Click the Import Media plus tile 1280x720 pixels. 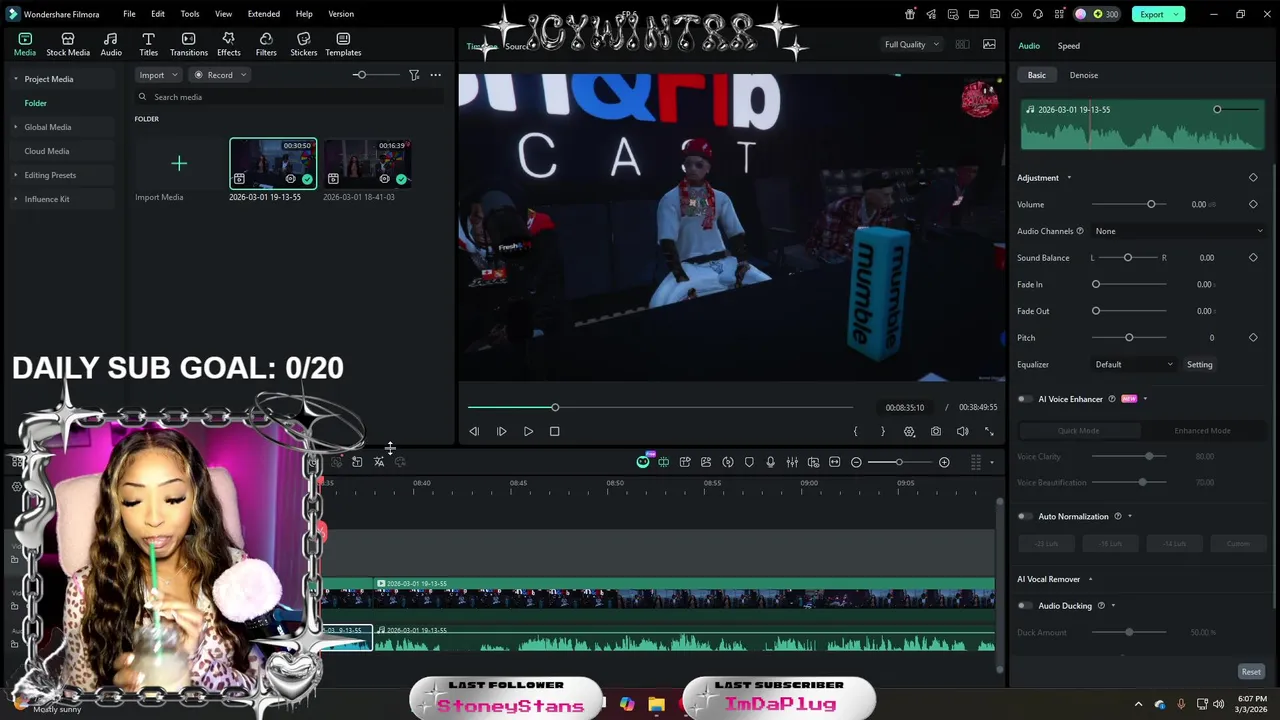click(179, 163)
